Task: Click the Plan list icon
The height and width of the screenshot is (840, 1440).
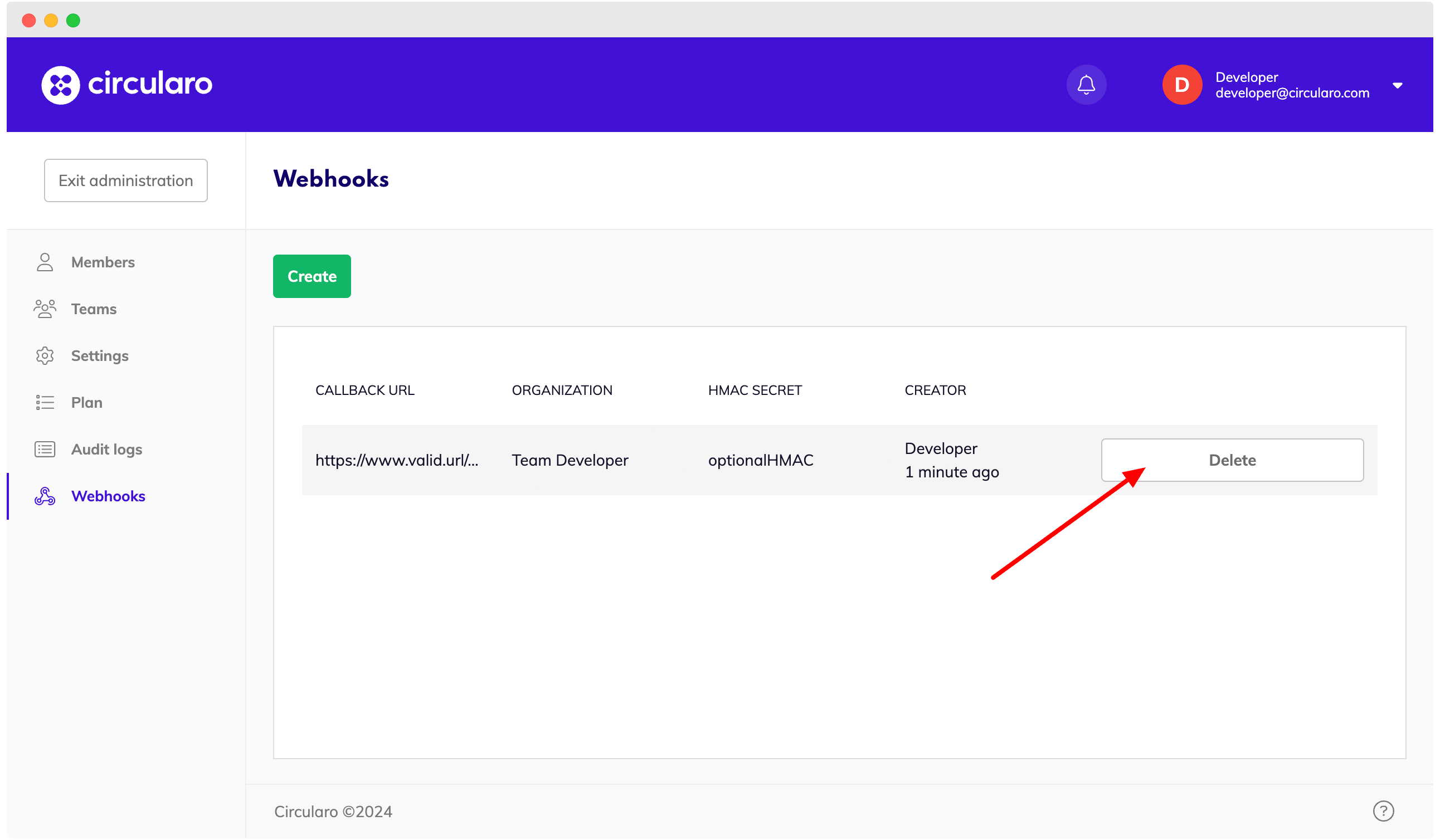Action: pyautogui.click(x=45, y=403)
